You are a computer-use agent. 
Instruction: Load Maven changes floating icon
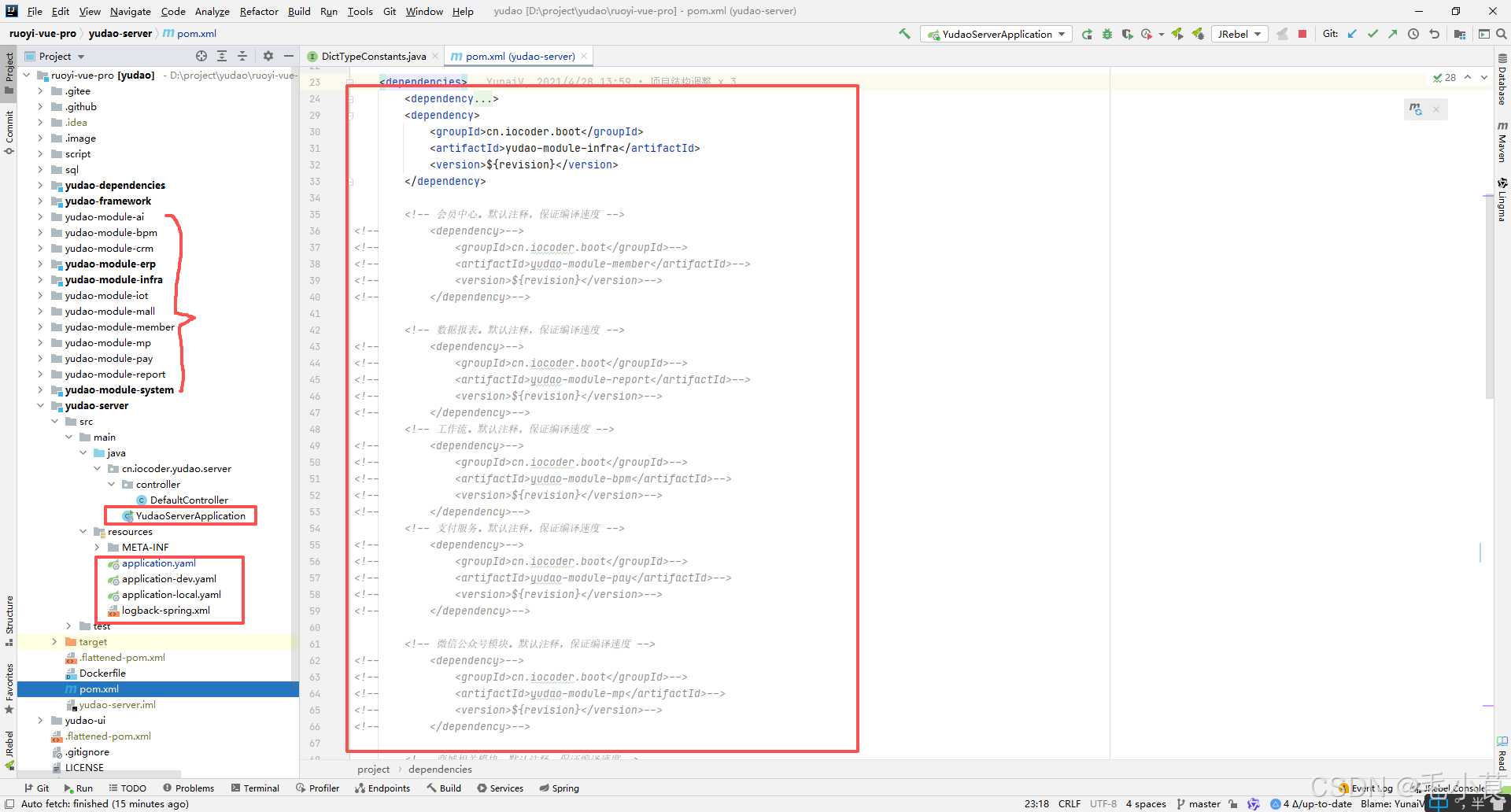click(1416, 109)
